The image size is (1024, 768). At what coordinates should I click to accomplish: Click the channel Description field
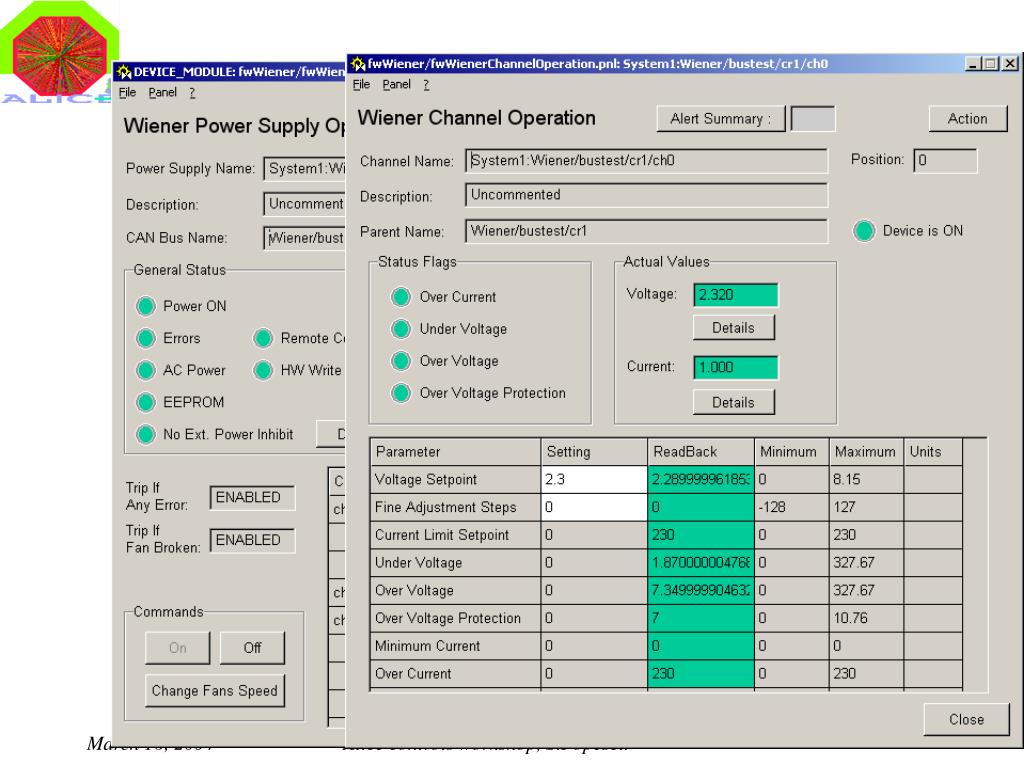pos(647,195)
